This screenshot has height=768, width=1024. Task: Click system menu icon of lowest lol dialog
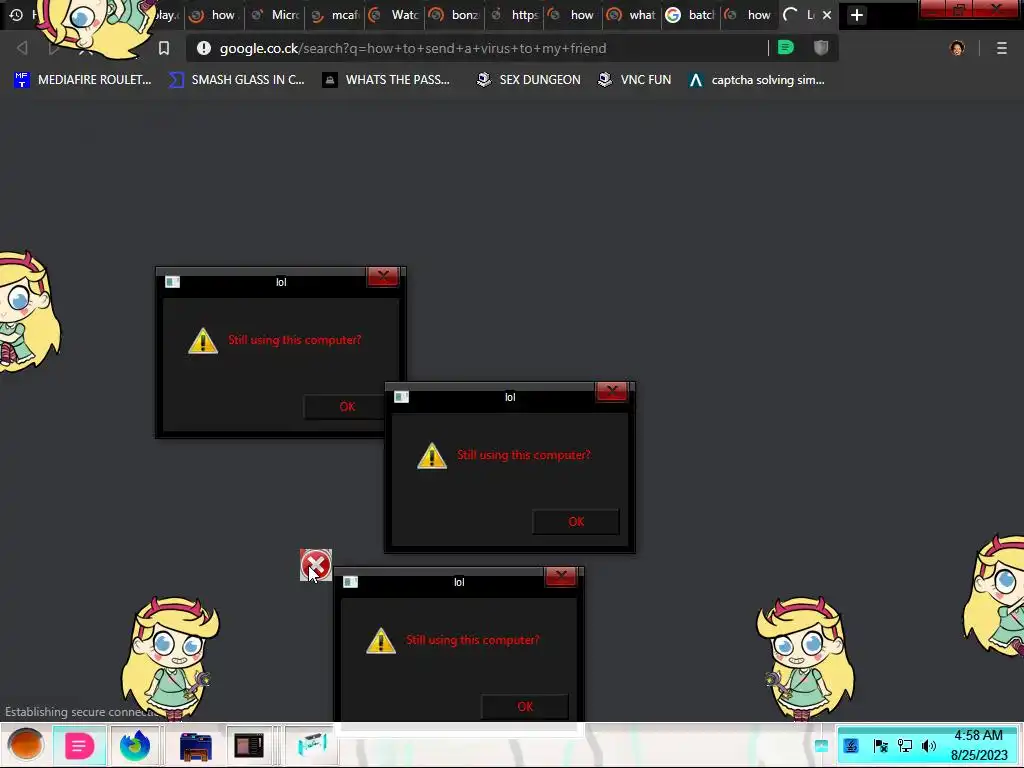coord(351,581)
